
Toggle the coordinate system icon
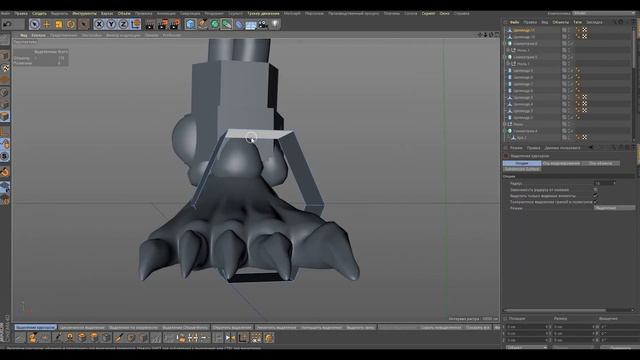pos(136,24)
